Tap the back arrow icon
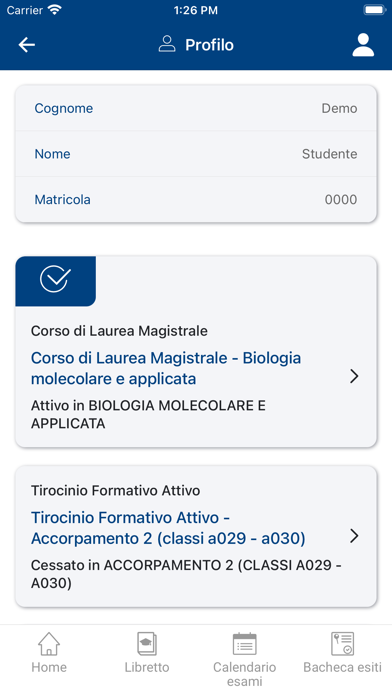The image size is (392, 696). coord(27,45)
